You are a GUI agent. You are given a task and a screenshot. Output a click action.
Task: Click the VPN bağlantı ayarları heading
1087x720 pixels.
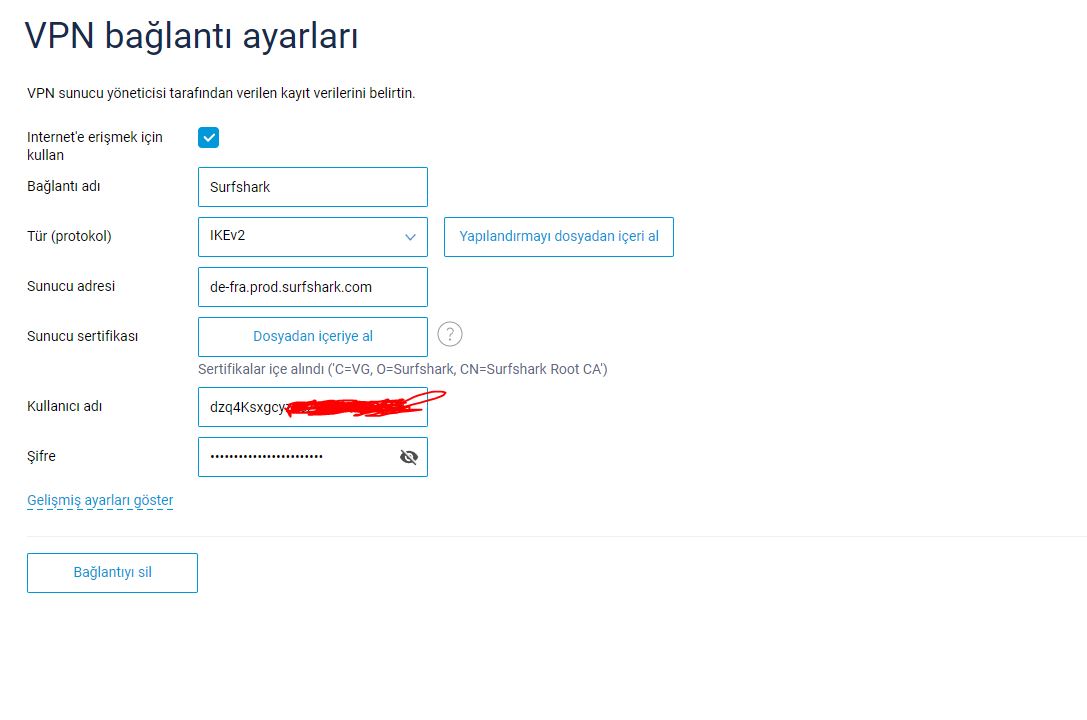pos(191,36)
